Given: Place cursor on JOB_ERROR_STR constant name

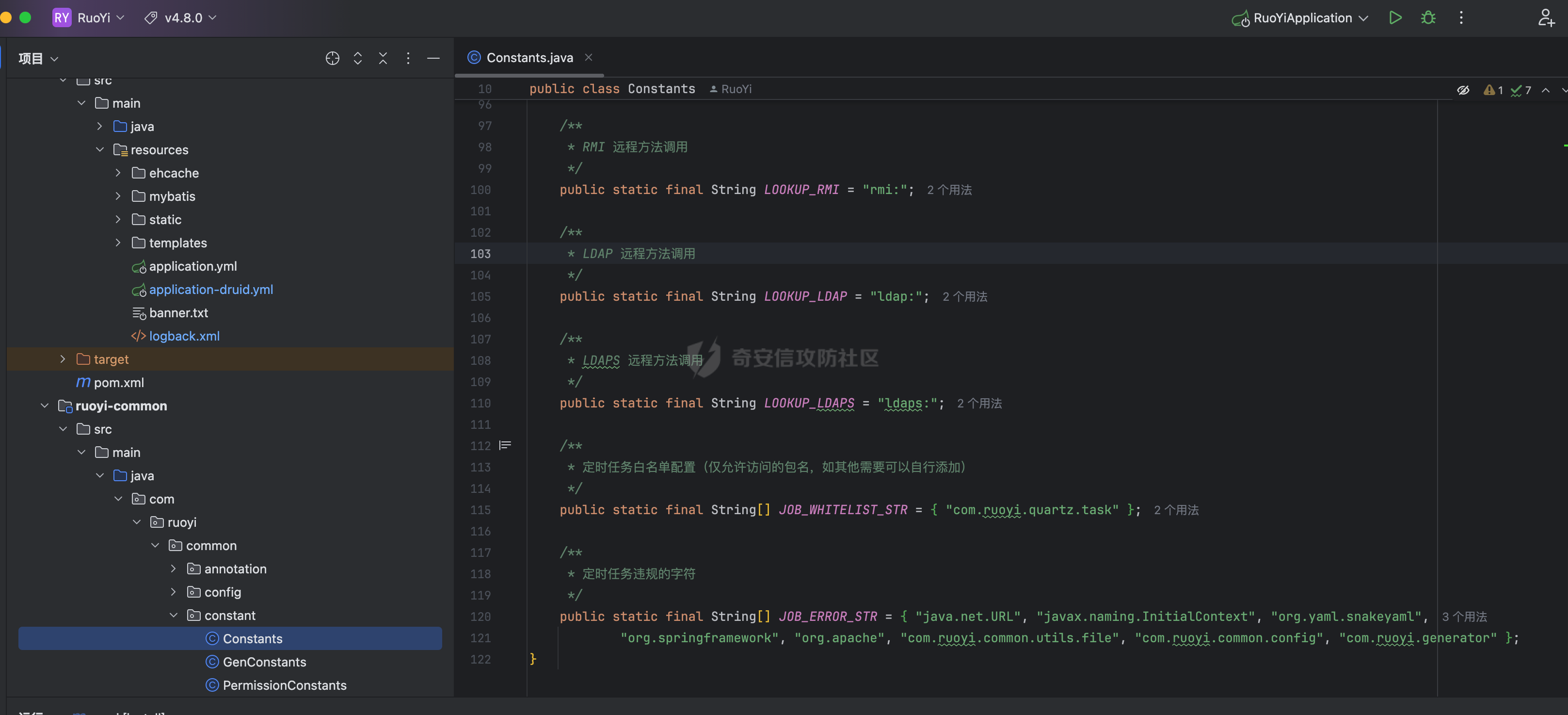Looking at the screenshot, I should (x=828, y=617).
